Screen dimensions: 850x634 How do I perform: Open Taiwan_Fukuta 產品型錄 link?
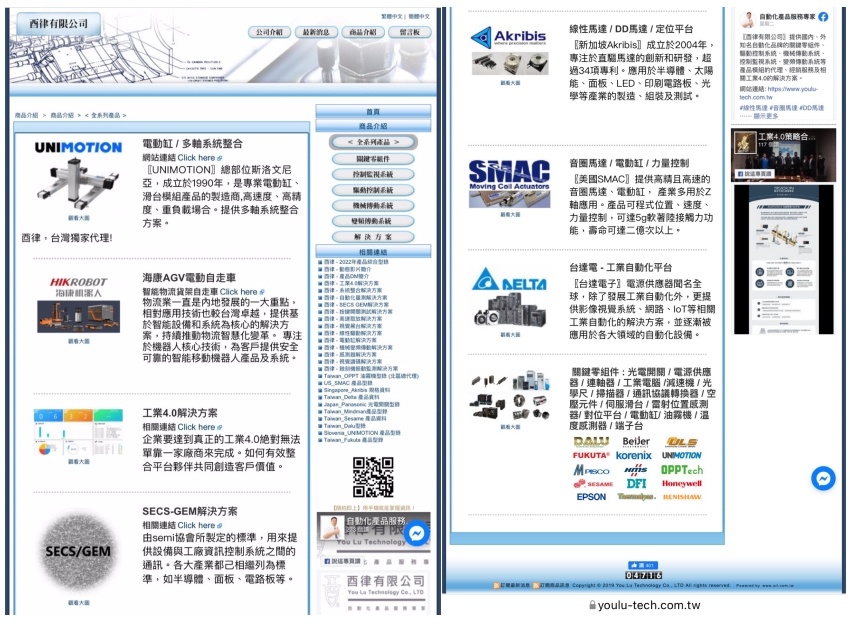[x=353, y=440]
